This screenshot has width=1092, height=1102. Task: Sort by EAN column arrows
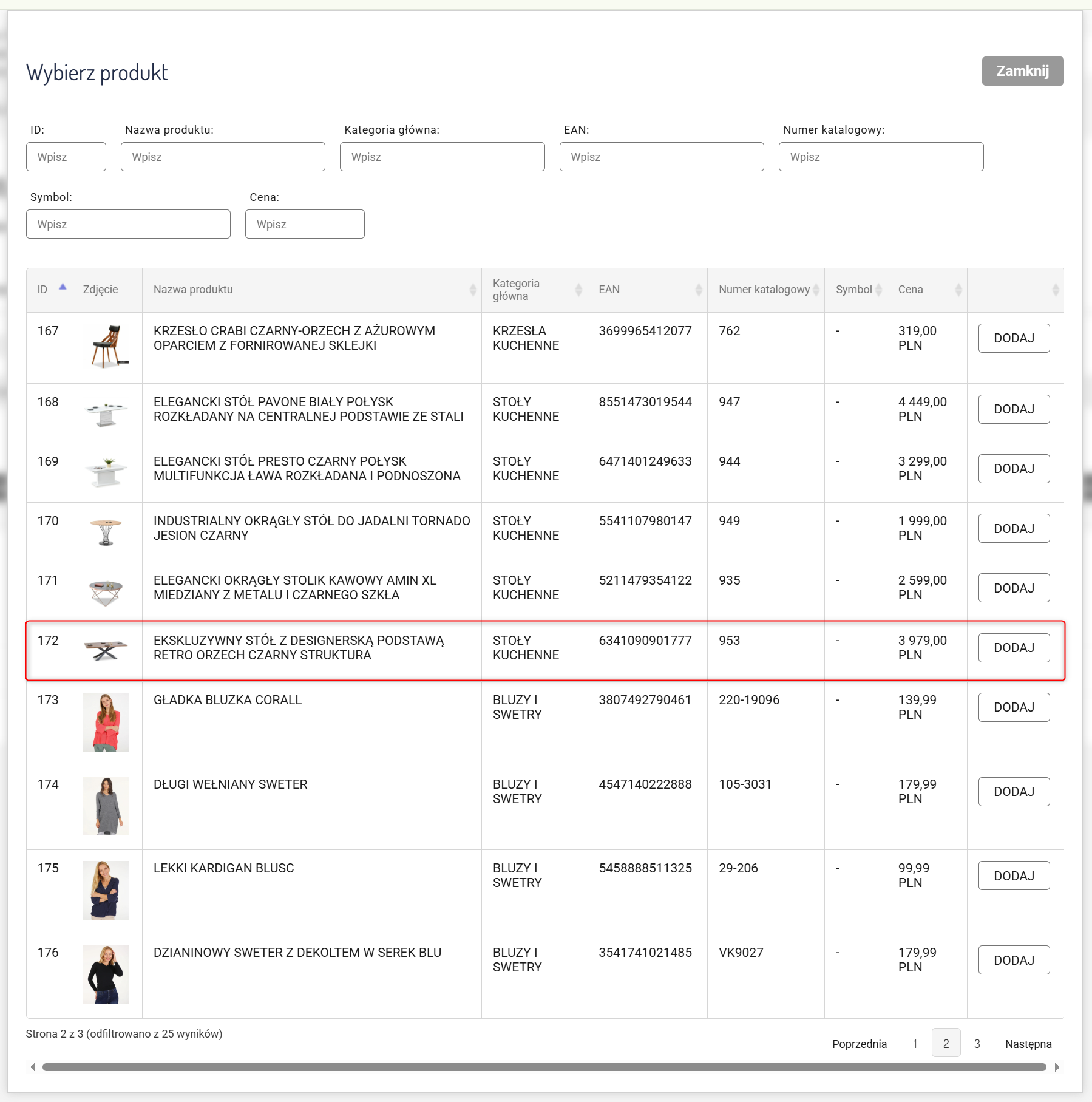699,290
